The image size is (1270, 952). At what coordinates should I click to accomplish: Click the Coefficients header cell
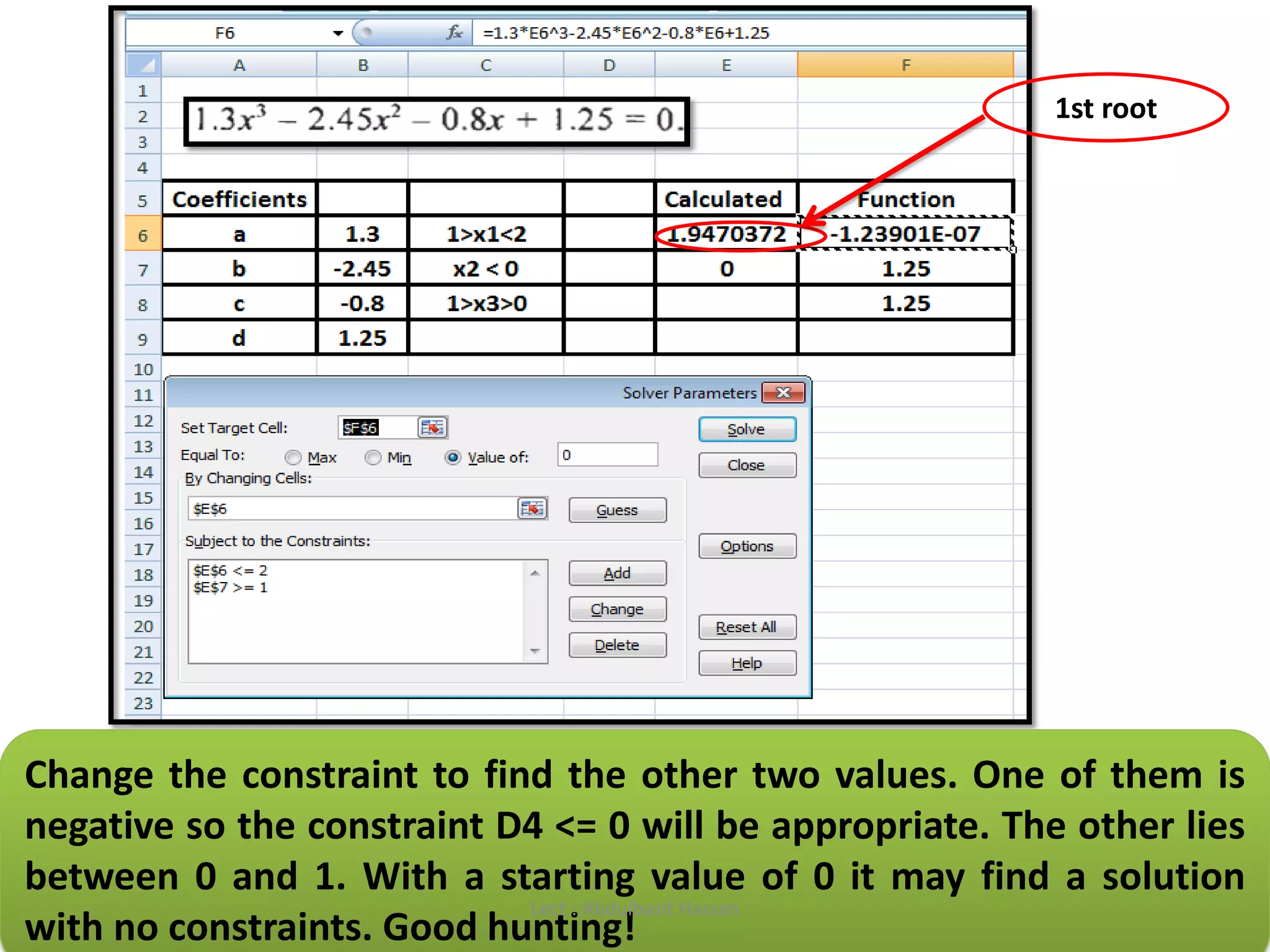tap(239, 199)
